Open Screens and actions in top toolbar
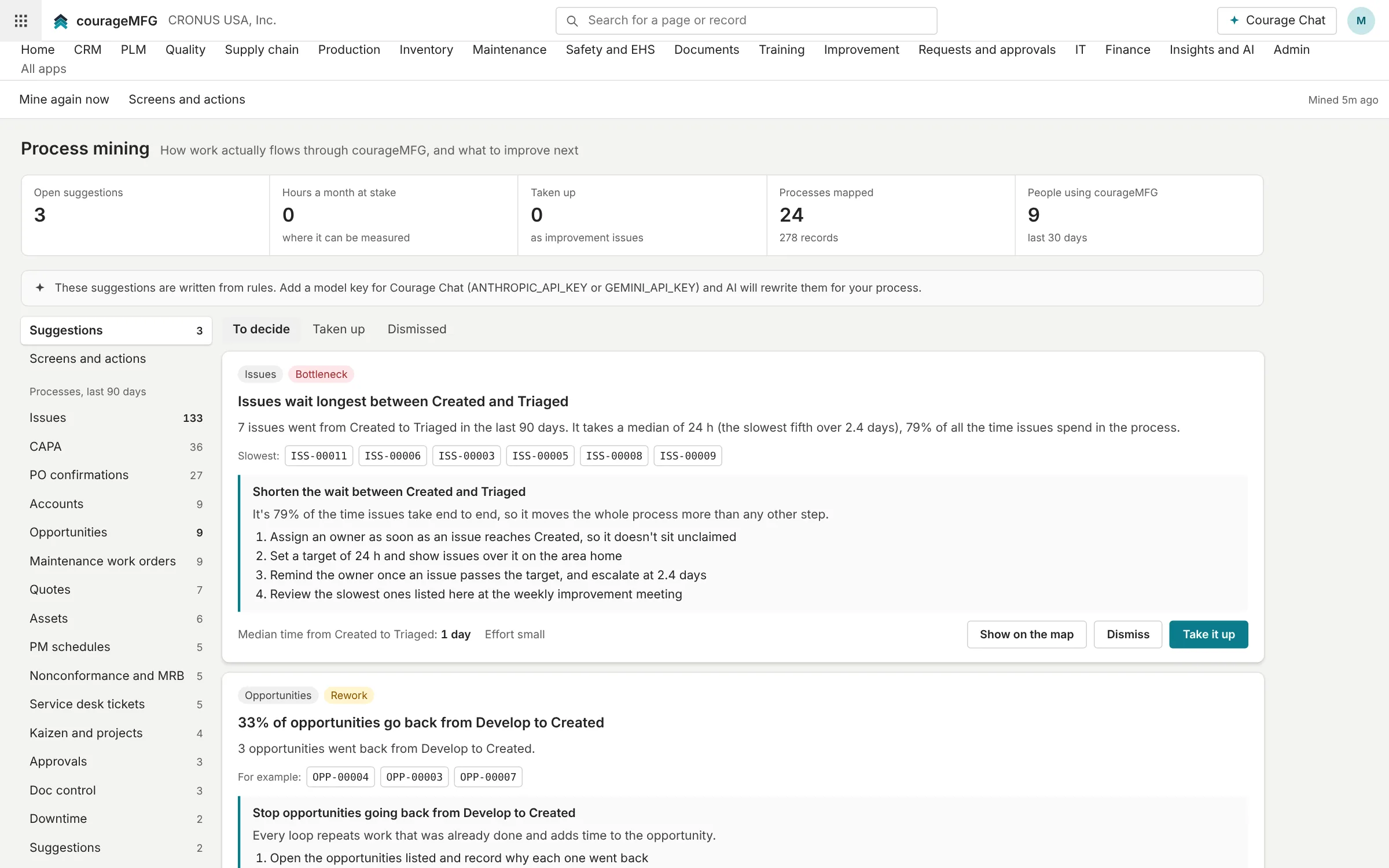The height and width of the screenshot is (868, 1389). 187,100
